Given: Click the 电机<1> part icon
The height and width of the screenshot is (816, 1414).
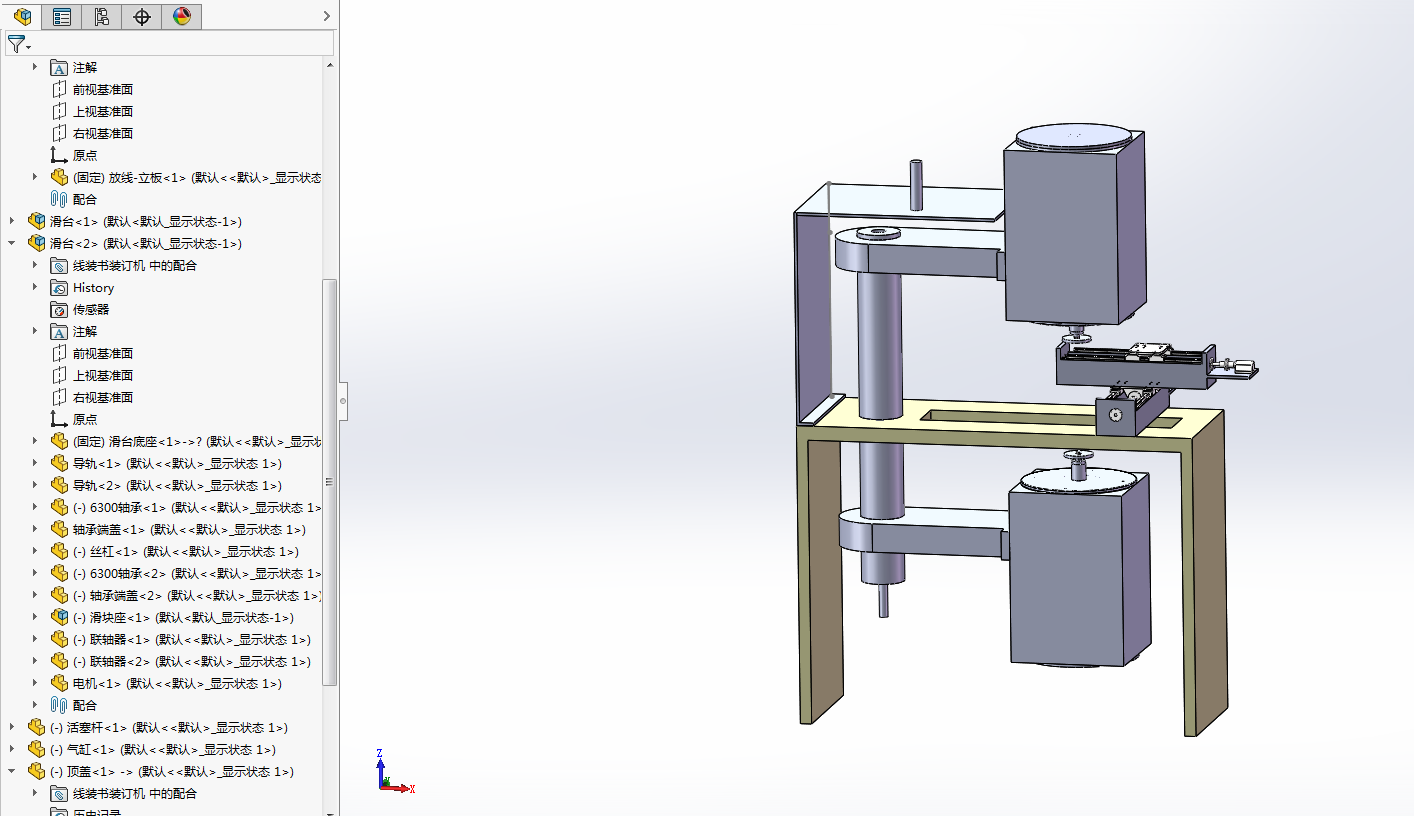Looking at the screenshot, I should coord(59,684).
